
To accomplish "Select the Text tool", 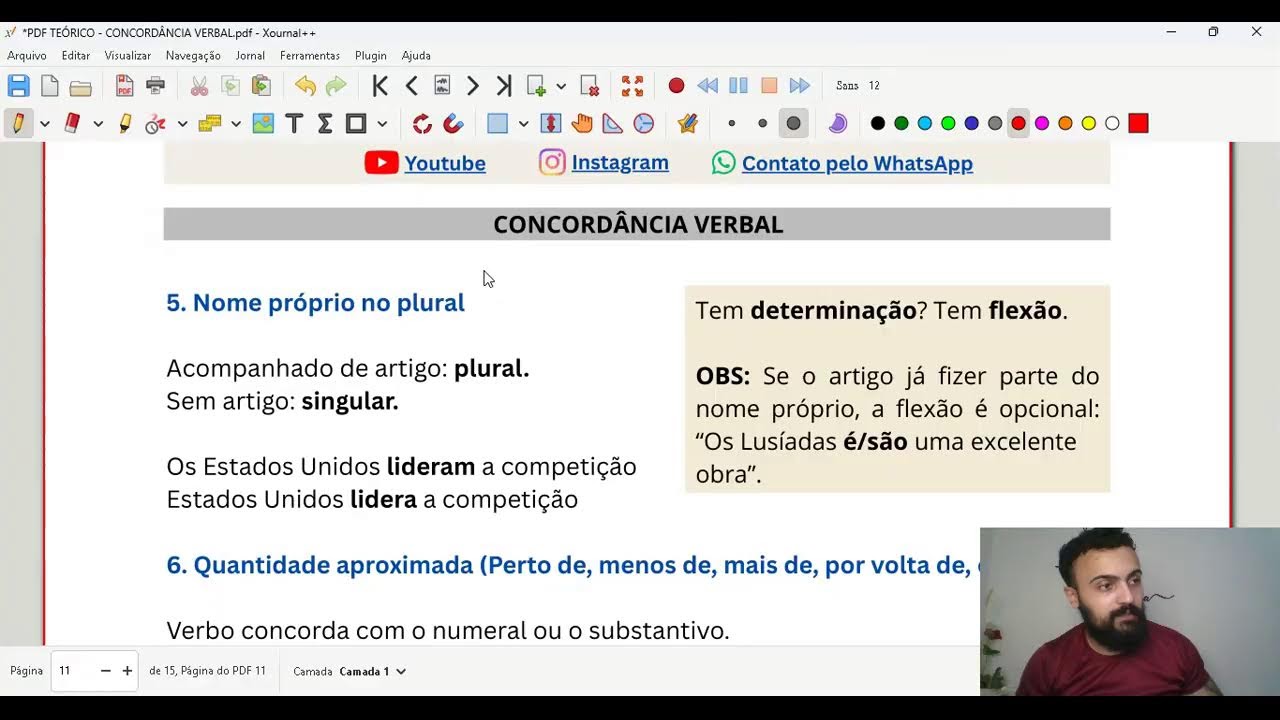I will pos(294,124).
